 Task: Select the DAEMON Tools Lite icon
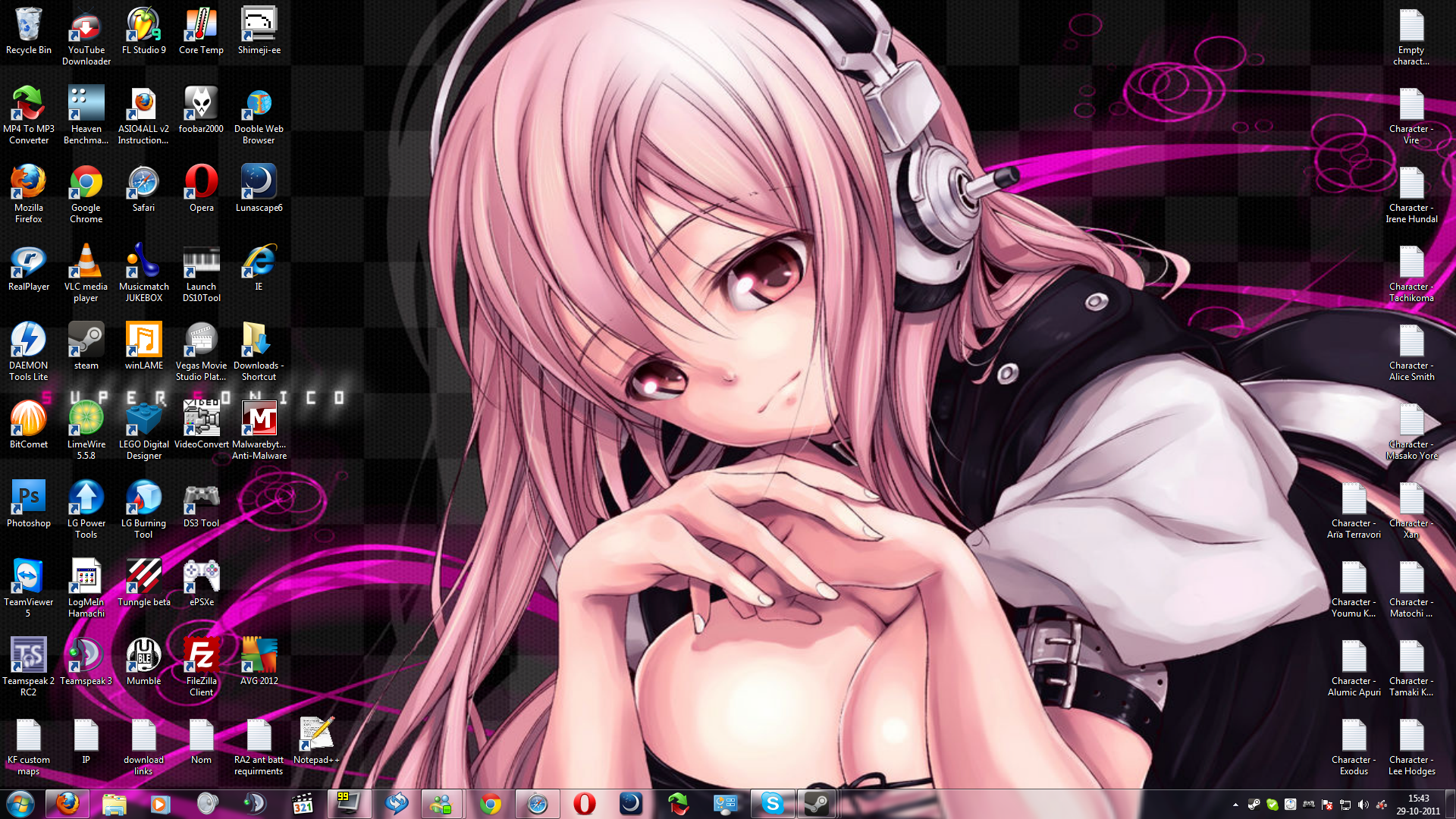click(x=28, y=352)
